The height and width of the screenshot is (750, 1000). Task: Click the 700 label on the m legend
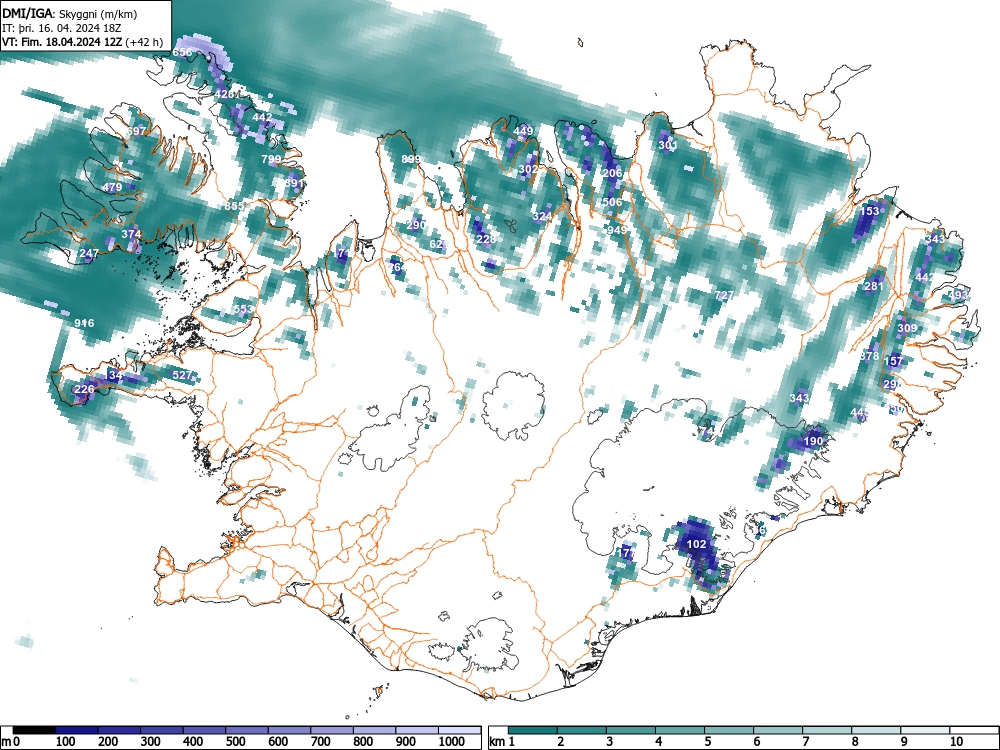pos(321,742)
